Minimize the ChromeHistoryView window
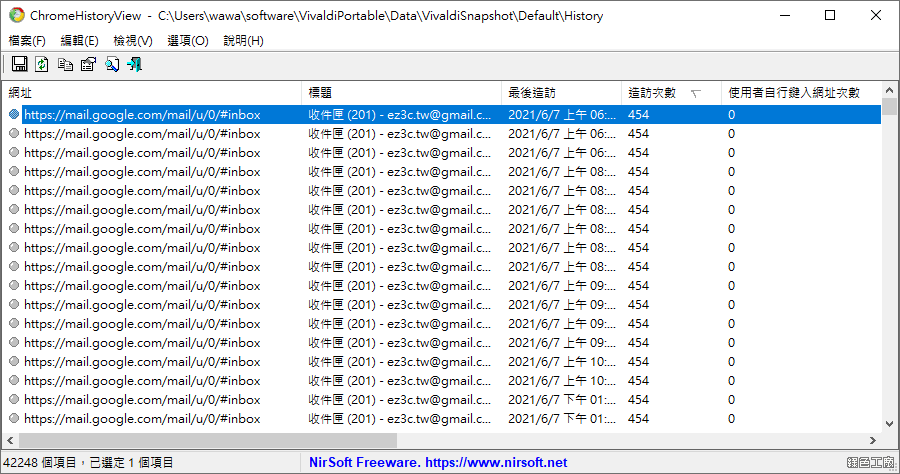The height and width of the screenshot is (474, 900). [785, 15]
